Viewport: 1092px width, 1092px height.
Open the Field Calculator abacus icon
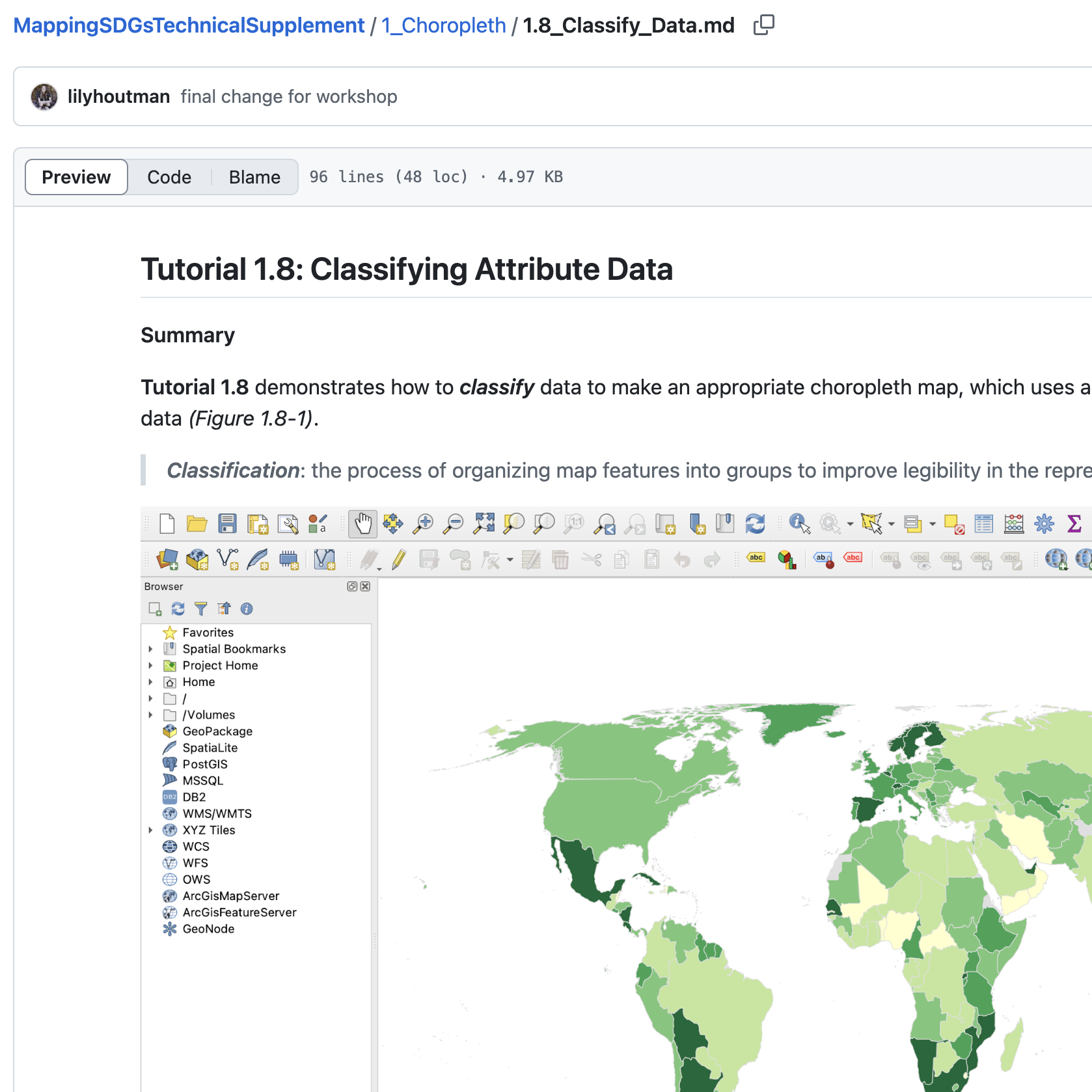click(x=1014, y=524)
